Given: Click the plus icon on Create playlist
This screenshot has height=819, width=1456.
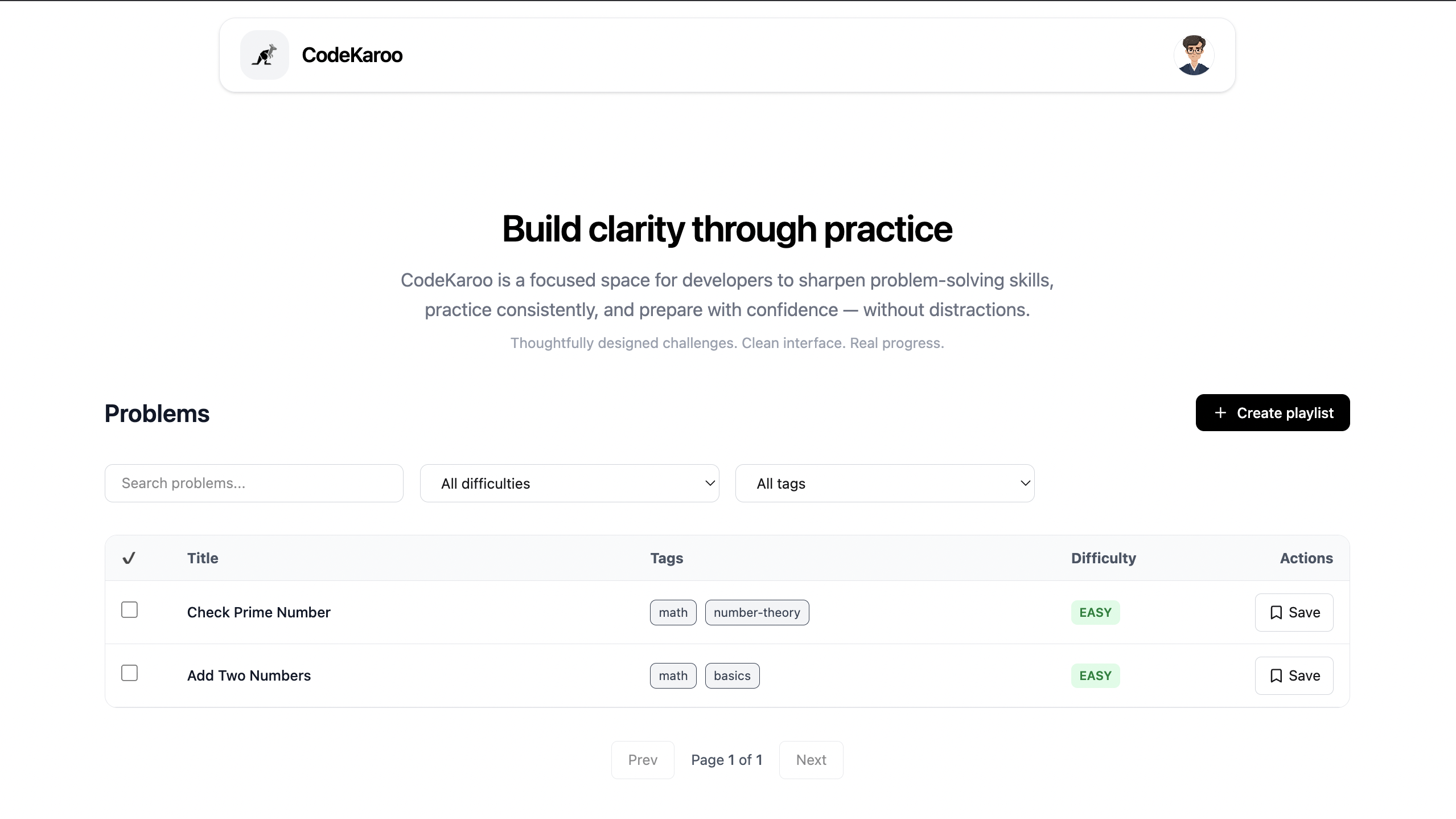Looking at the screenshot, I should [x=1220, y=412].
